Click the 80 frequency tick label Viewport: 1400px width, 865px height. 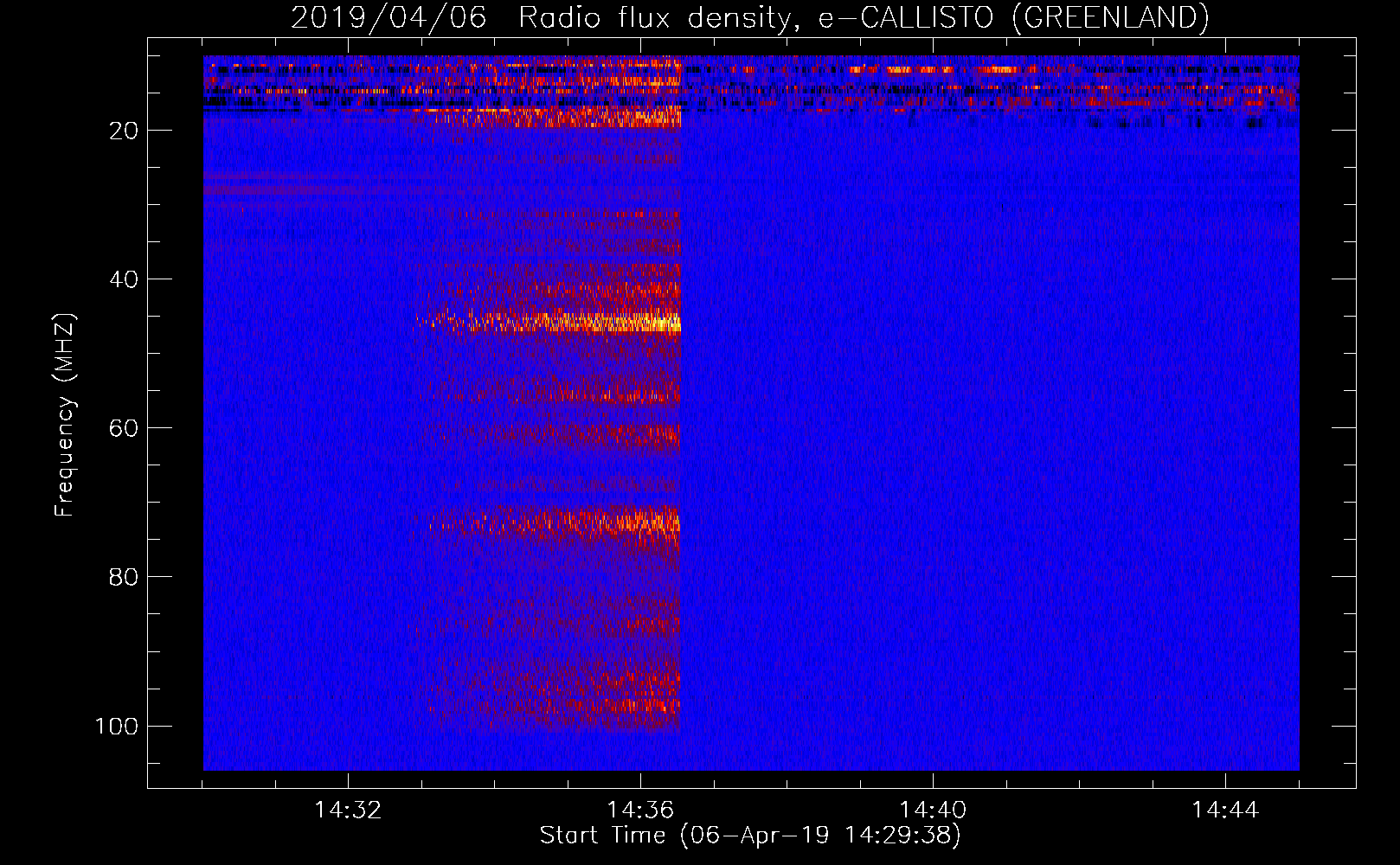point(124,577)
